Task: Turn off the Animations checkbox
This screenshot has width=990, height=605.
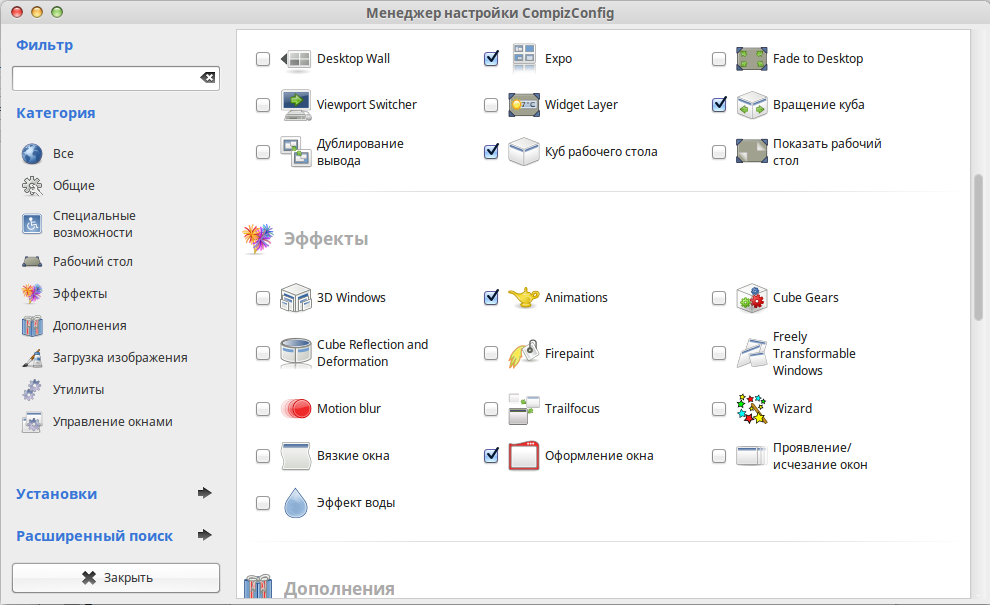Action: [491, 297]
